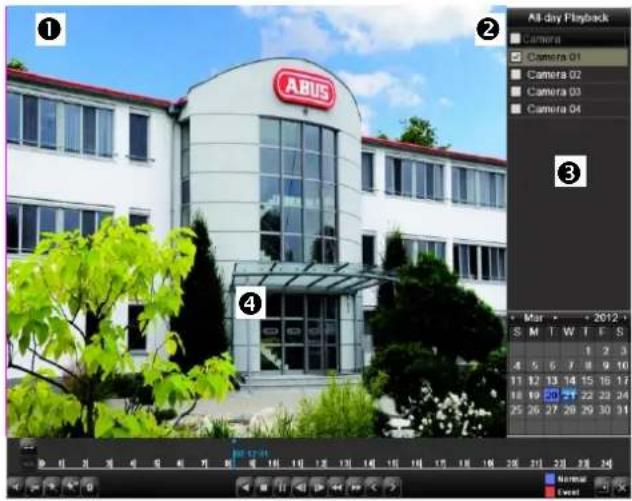Uncheck the Camera 01 checkbox
This screenshot has width=632, height=501.
tap(516, 57)
